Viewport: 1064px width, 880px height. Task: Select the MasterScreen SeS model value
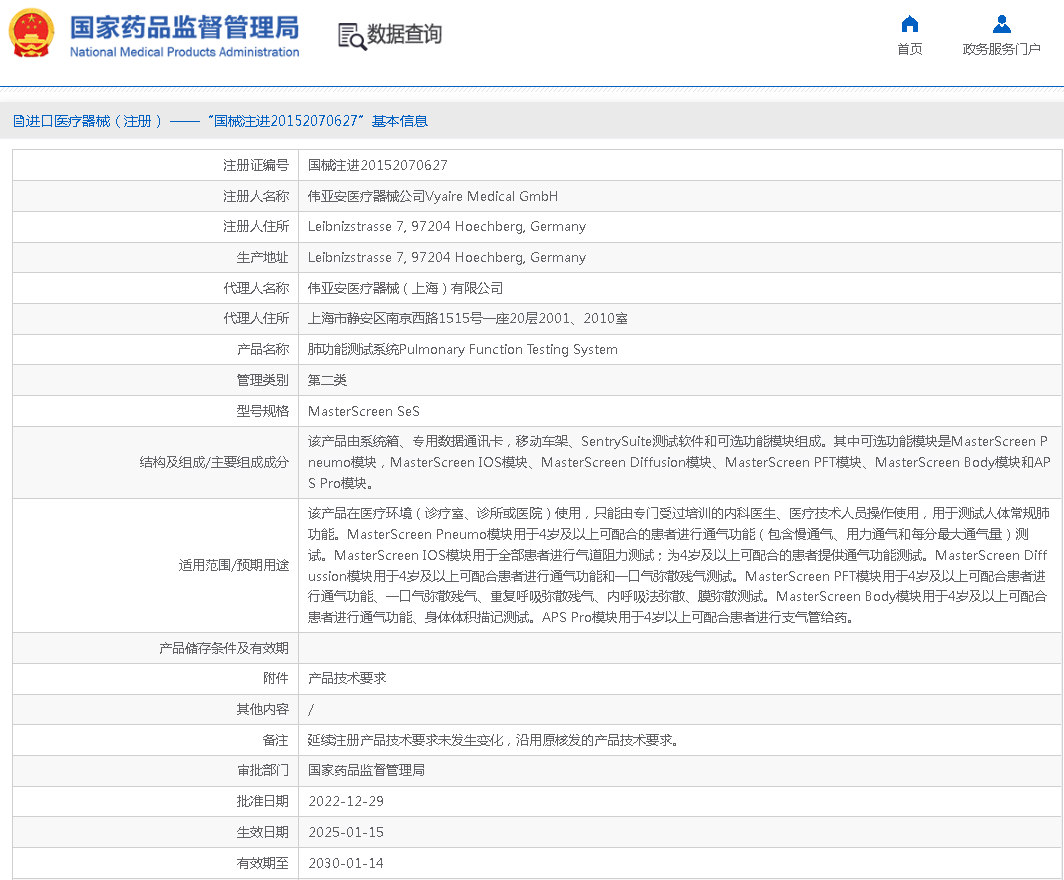coord(363,411)
